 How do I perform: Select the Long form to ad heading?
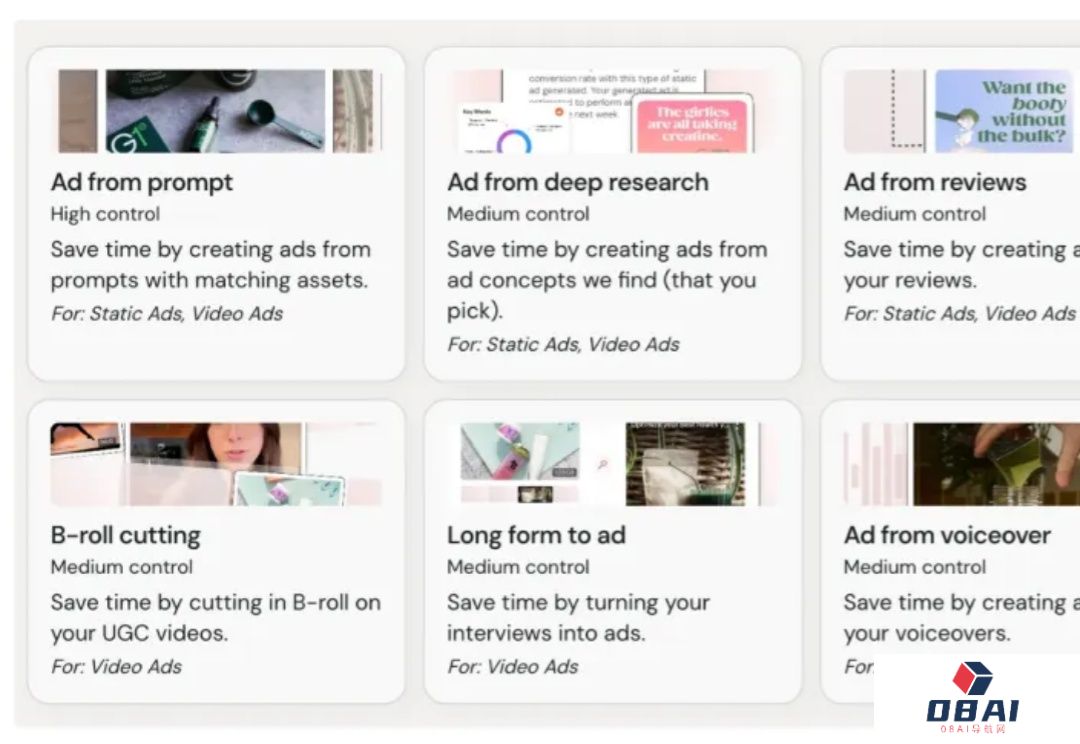(537, 535)
